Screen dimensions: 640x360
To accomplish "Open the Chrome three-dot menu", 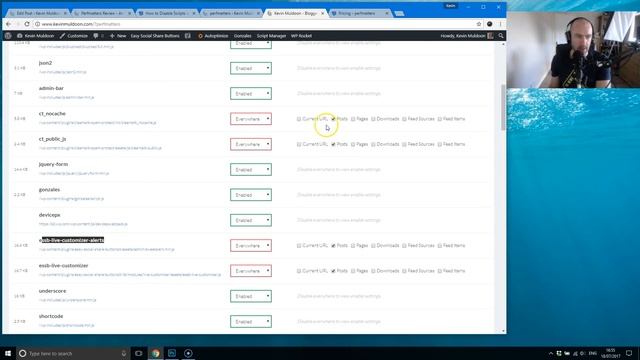I will pos(500,24).
